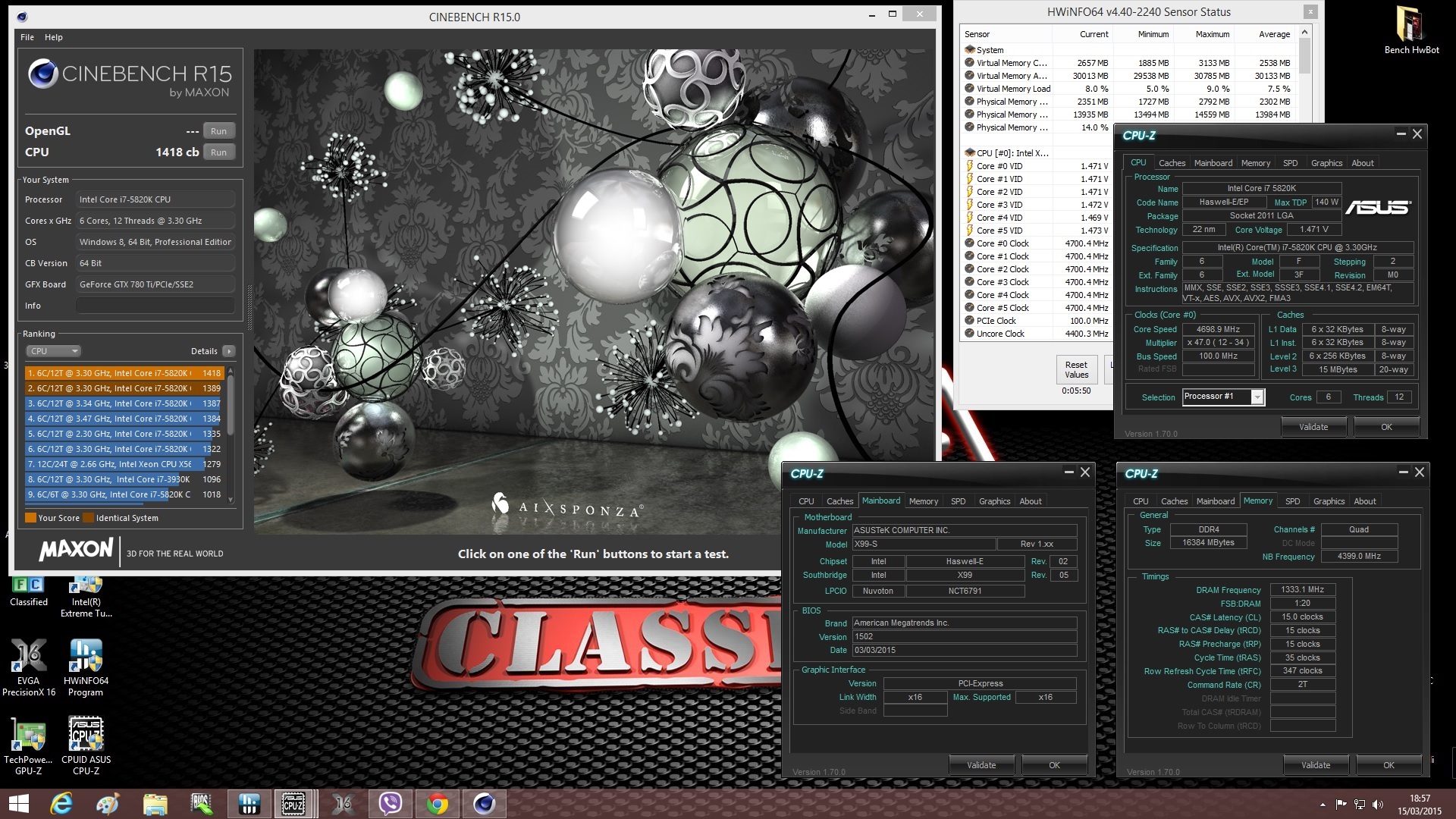
Task: Switch to Cinebench in the taskbar
Action: 484,804
